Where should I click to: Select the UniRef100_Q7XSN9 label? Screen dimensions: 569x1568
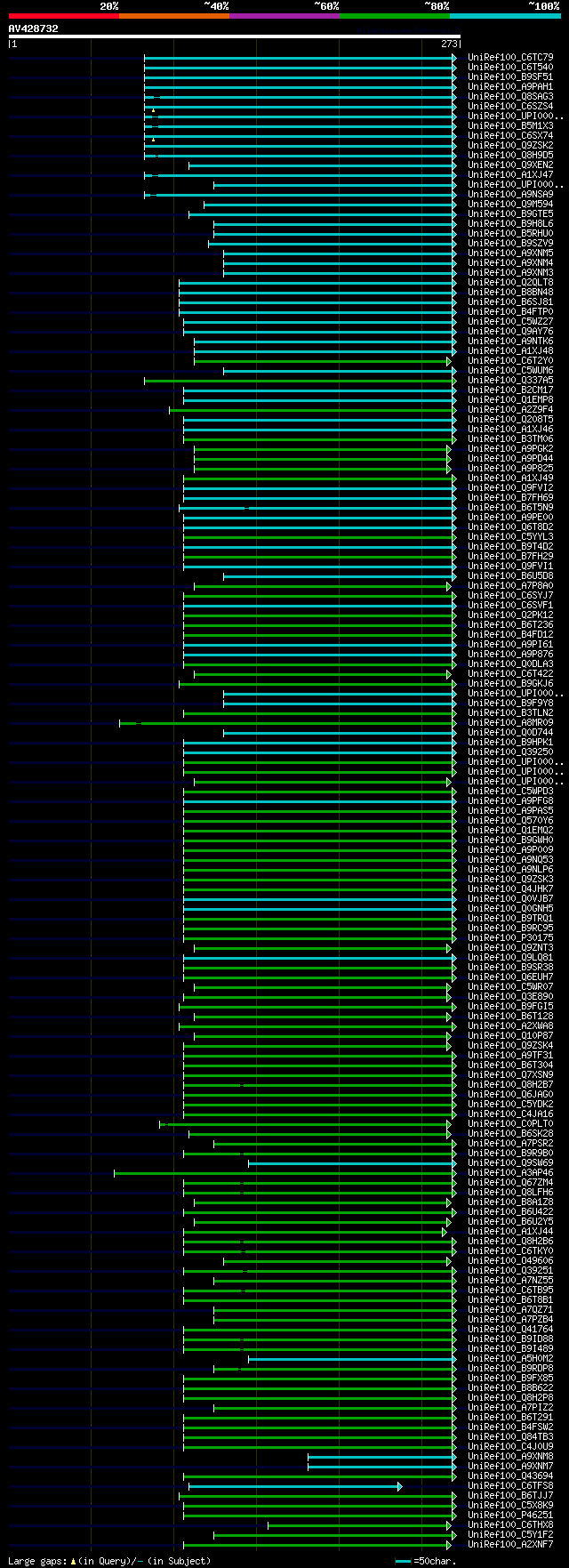click(510, 1075)
